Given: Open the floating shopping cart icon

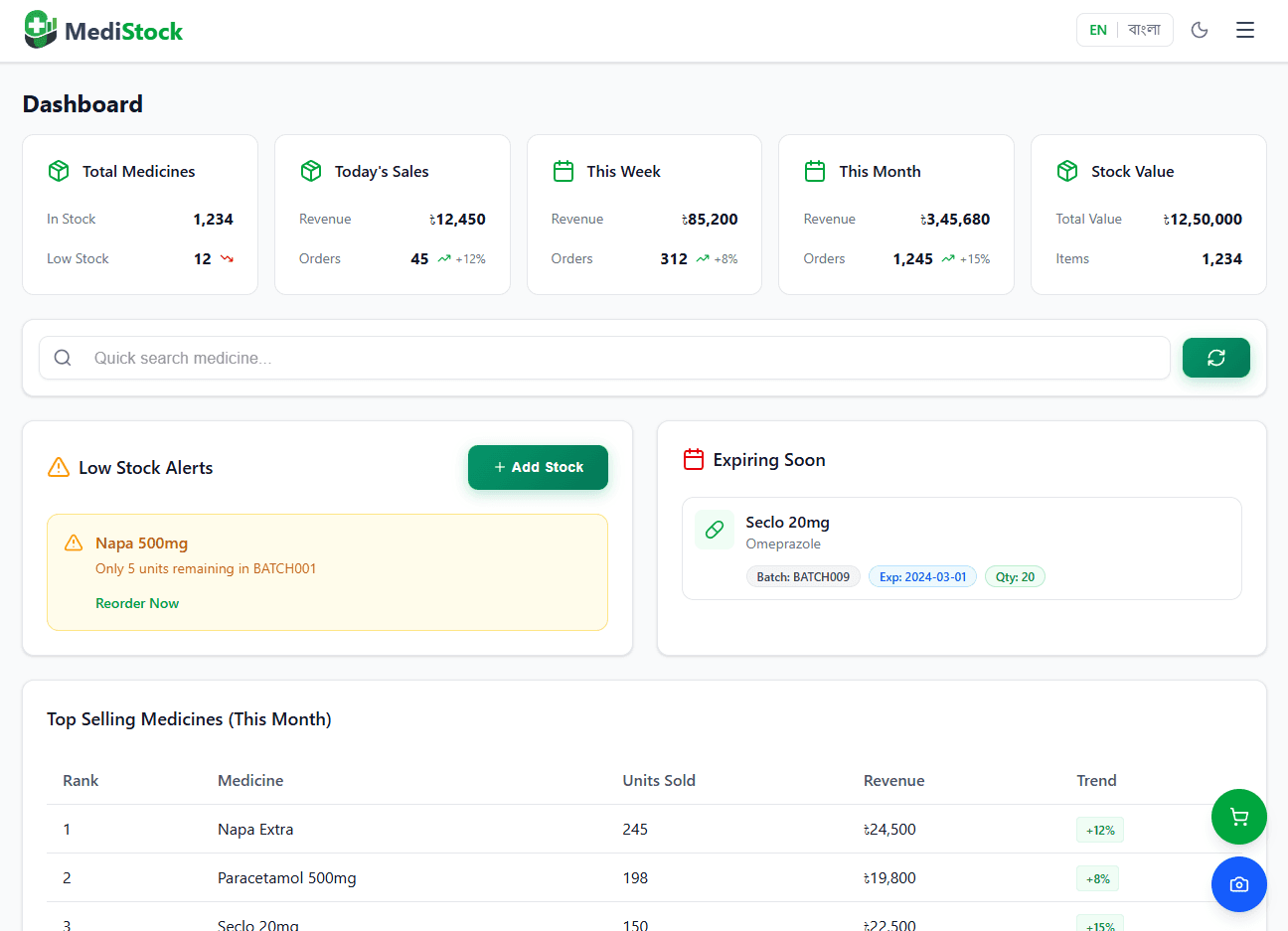Looking at the screenshot, I should [1238, 817].
